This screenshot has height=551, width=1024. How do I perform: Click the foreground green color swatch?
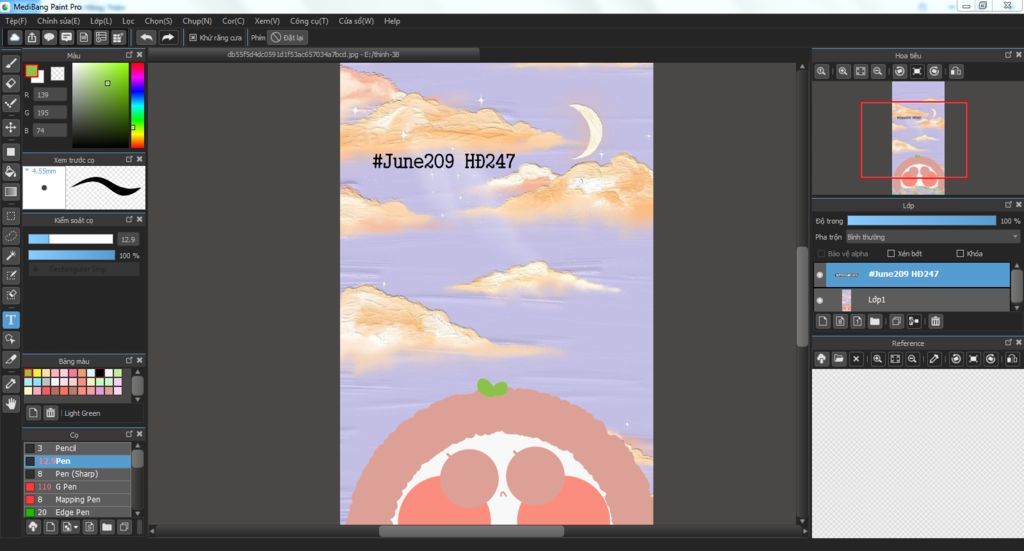pos(31,71)
